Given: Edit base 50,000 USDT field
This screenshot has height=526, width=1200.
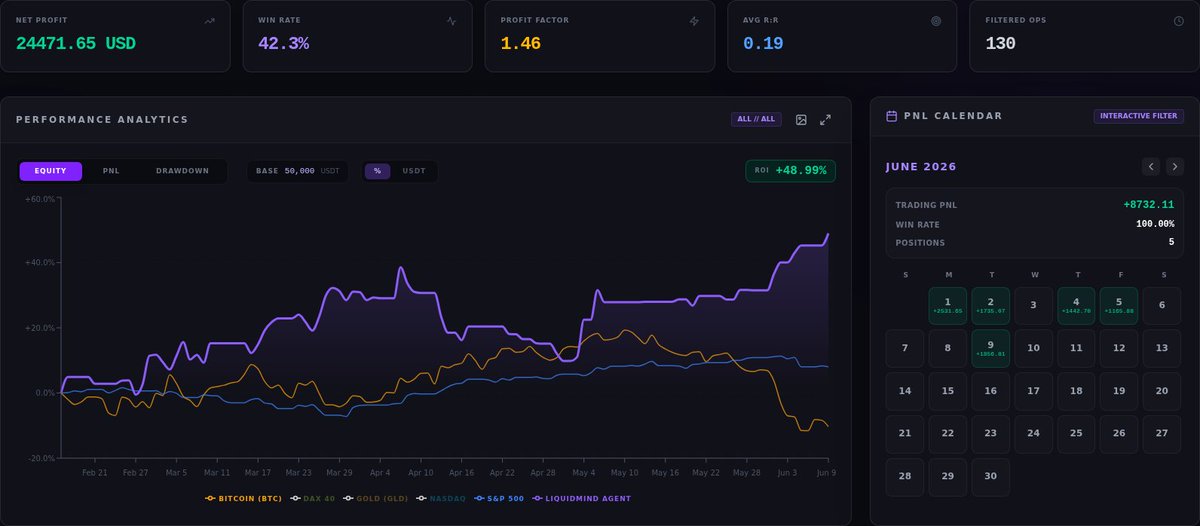Looking at the screenshot, I should 298,171.
